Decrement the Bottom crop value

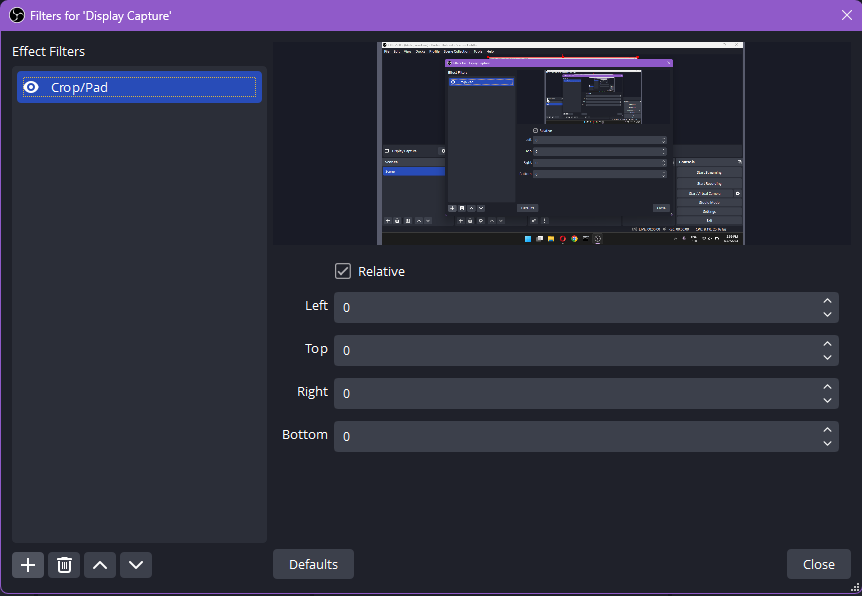tap(827, 443)
